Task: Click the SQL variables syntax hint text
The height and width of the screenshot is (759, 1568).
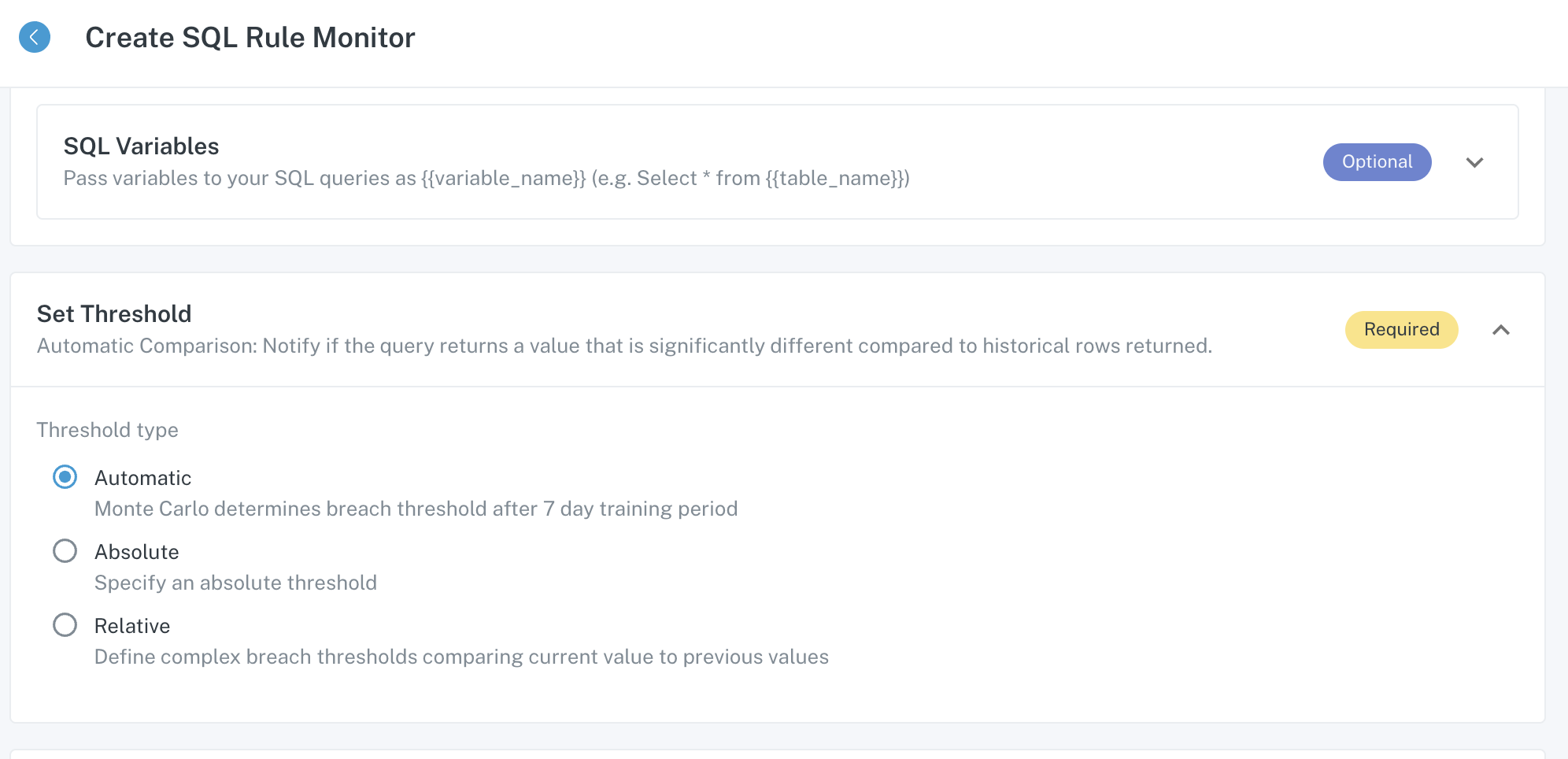Action: pos(486,179)
